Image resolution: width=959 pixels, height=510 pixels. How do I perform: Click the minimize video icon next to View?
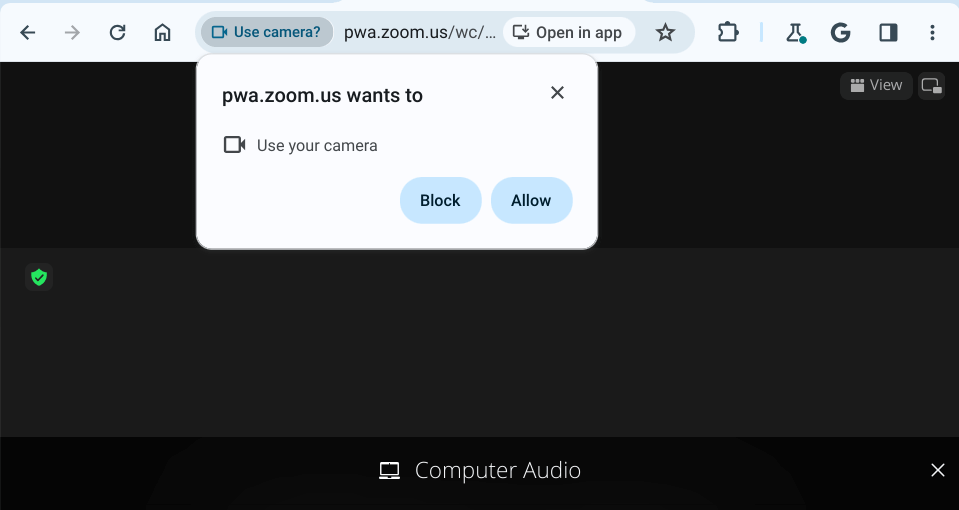click(931, 86)
